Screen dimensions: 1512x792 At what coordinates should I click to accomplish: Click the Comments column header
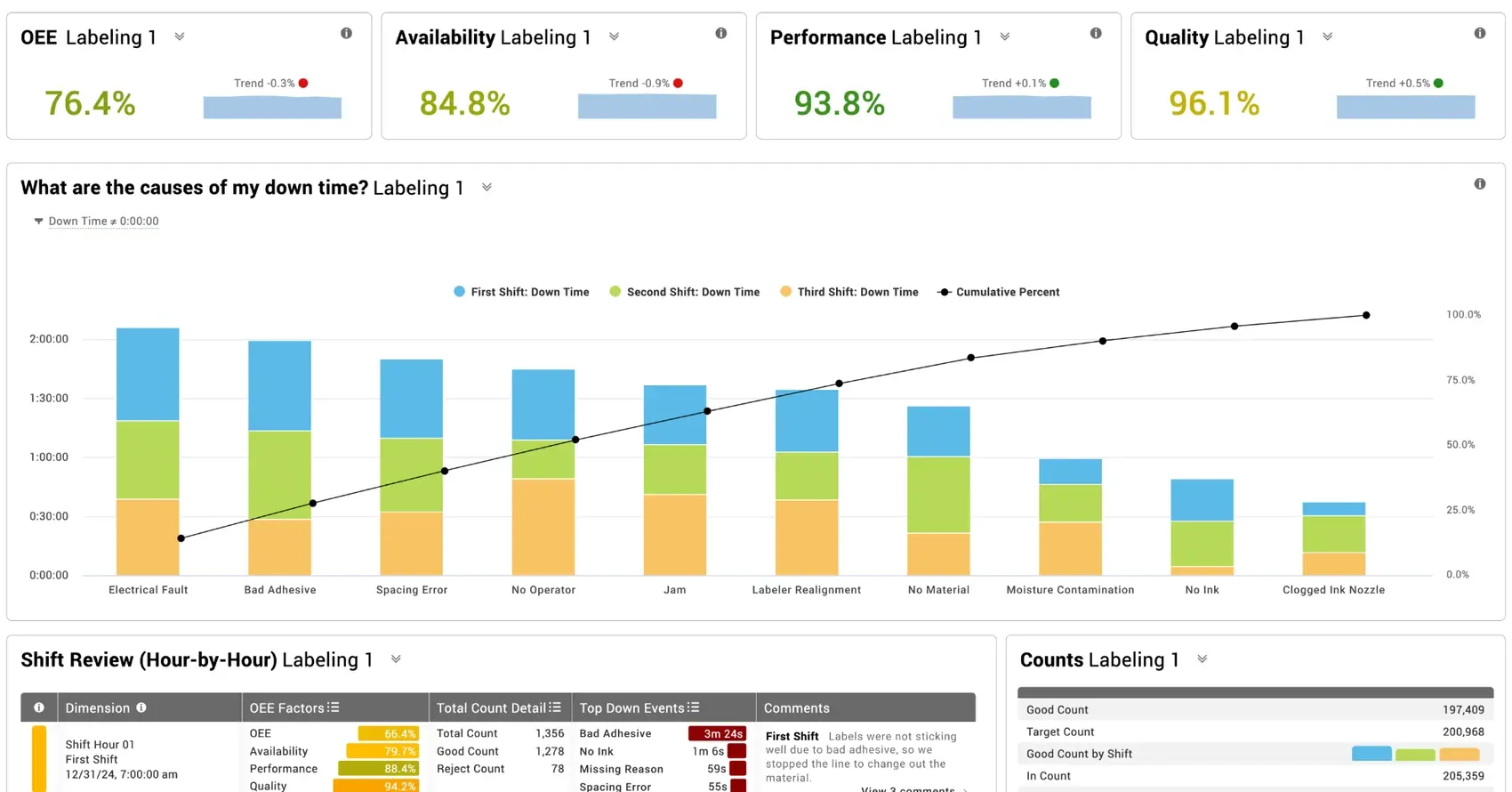pyautogui.click(x=865, y=707)
